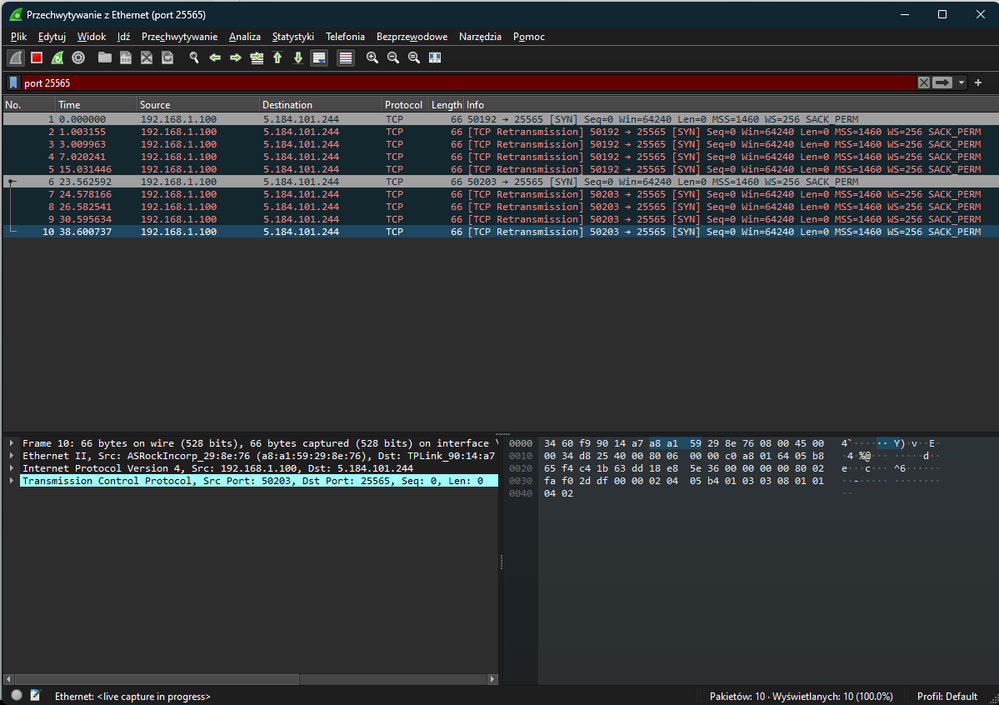Open capture options gear icon

point(78,58)
